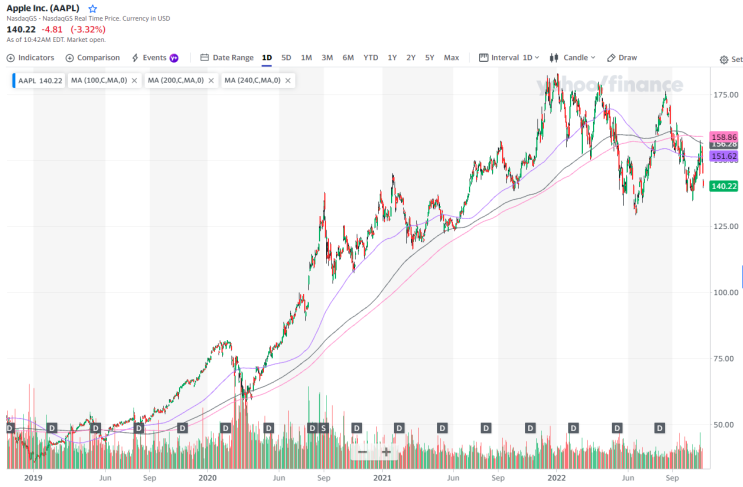Viewport: 743px width, 487px height.
Task: Remove the MA (240,C,MA,0) indicator
Action: [x=288, y=81]
